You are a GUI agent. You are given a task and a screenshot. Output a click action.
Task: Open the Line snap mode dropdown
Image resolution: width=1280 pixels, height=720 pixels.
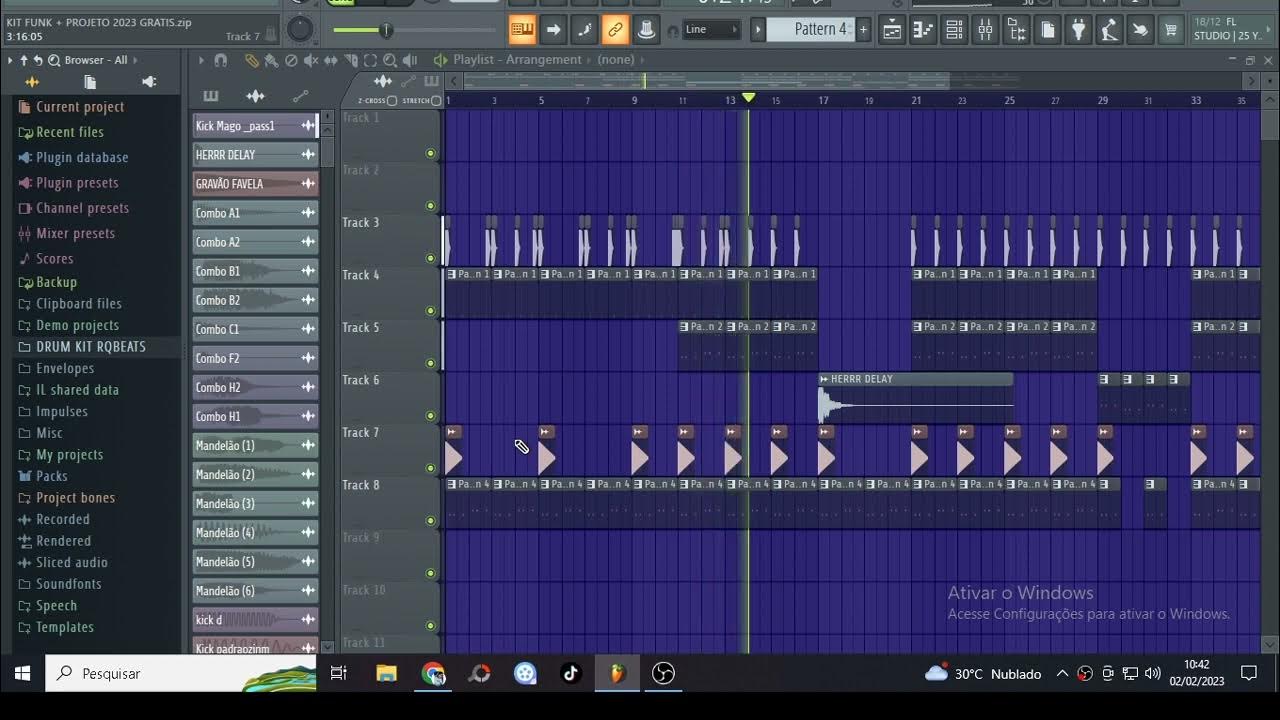pyautogui.click(x=712, y=30)
